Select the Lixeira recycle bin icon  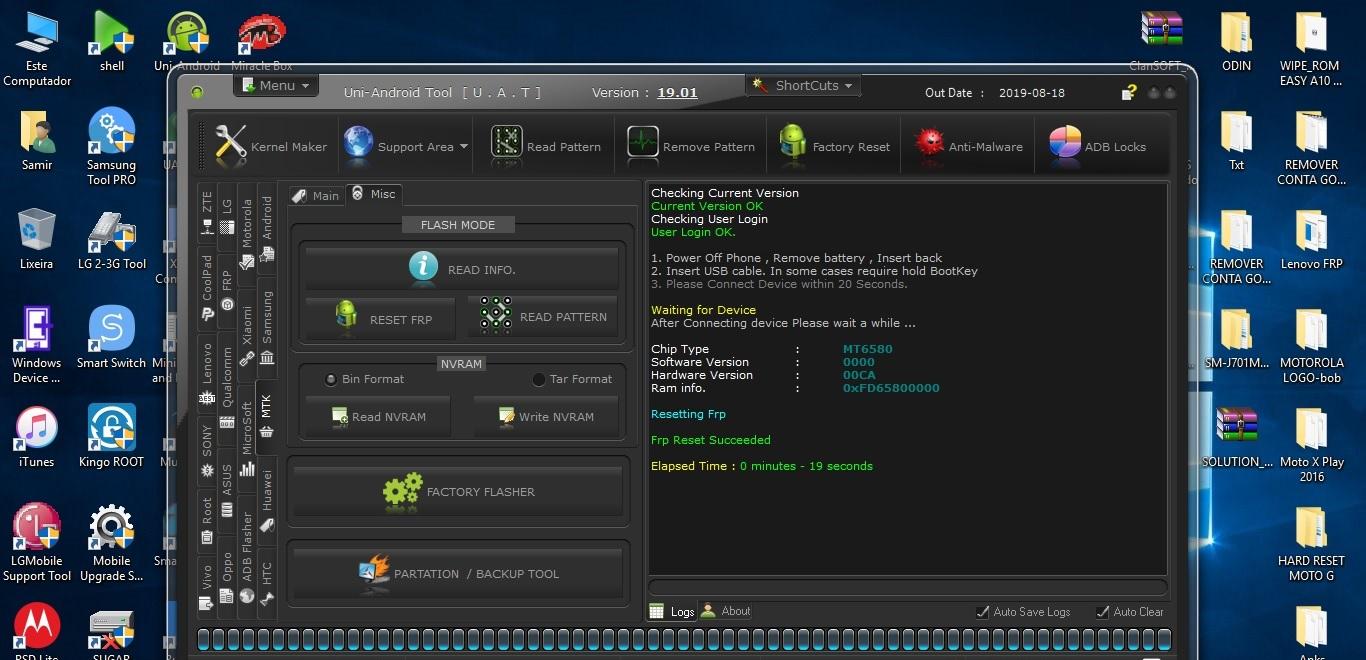(37, 239)
